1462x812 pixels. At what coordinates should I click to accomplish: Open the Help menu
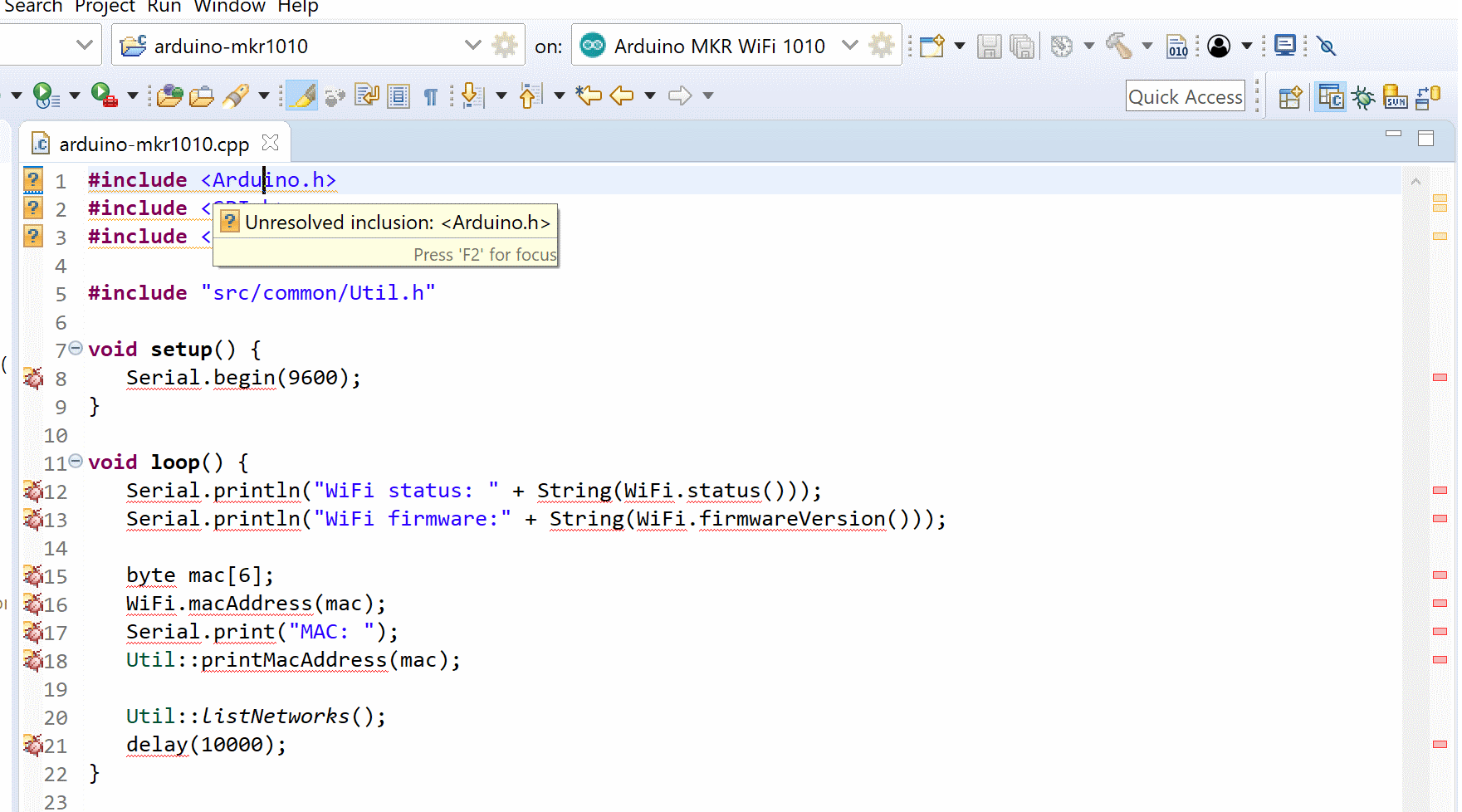click(298, 7)
